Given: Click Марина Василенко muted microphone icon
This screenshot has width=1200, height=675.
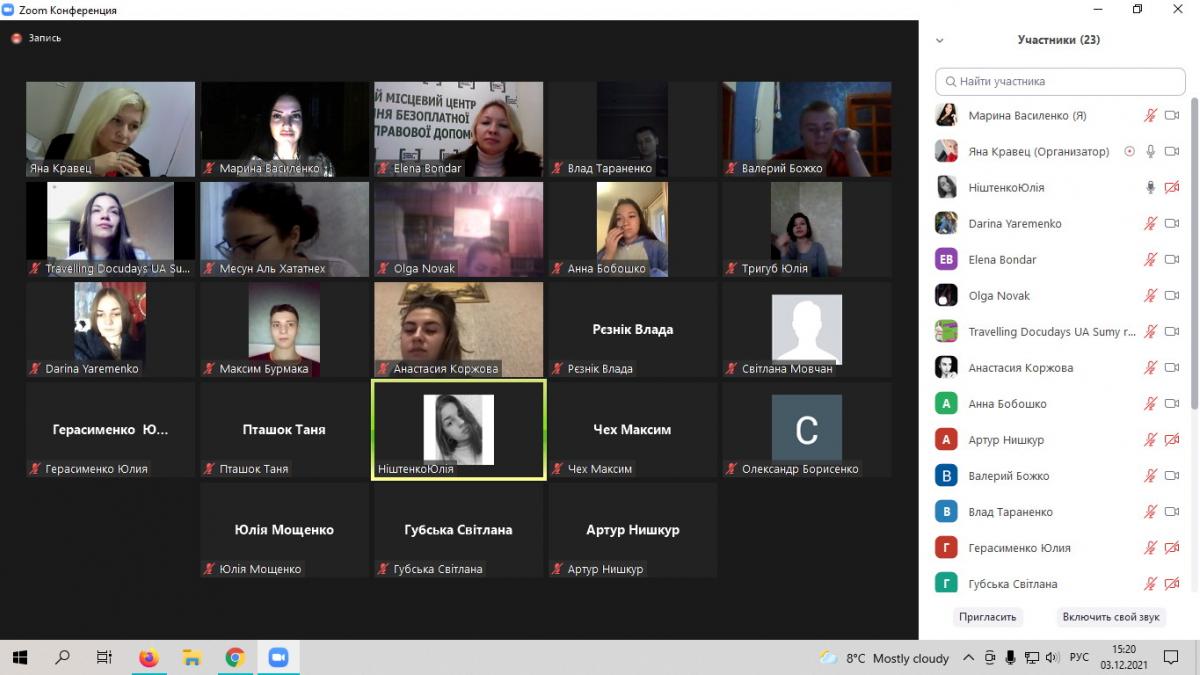Looking at the screenshot, I should click(1151, 116).
